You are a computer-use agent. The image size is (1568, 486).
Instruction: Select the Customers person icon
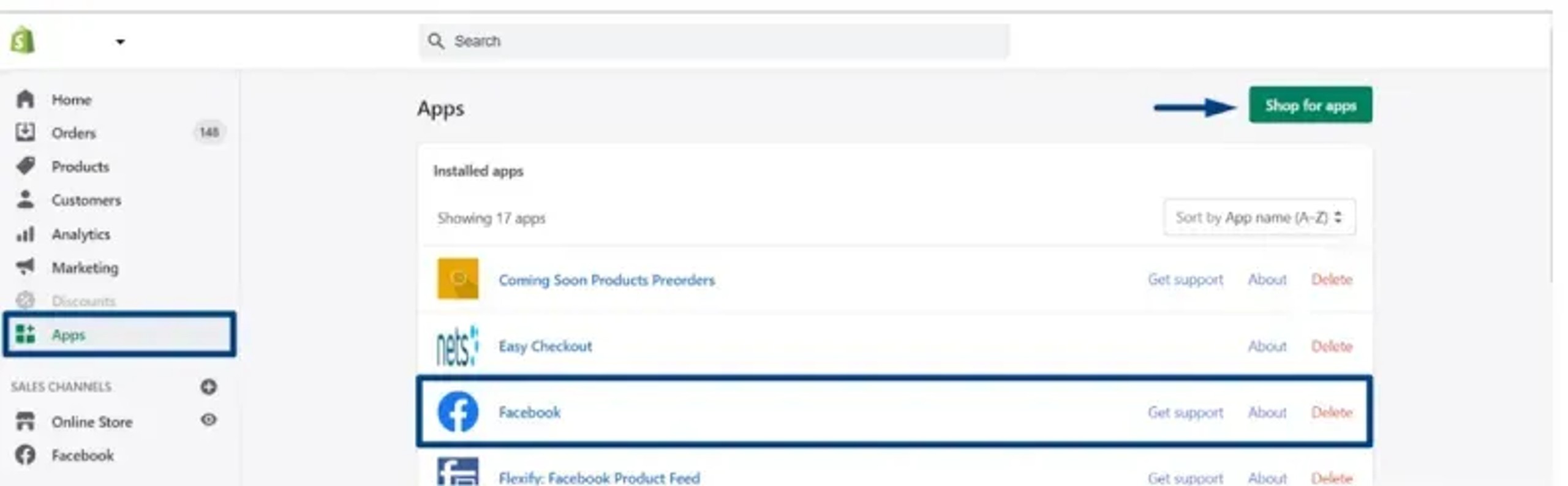pos(25,200)
